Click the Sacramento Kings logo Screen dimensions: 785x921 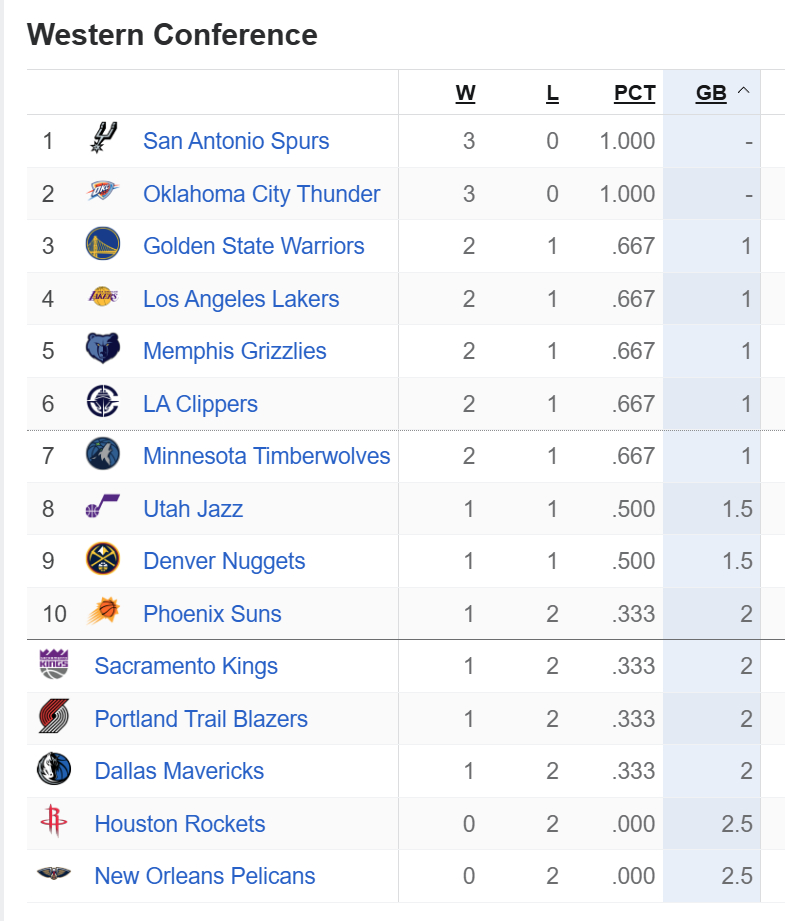tap(54, 665)
